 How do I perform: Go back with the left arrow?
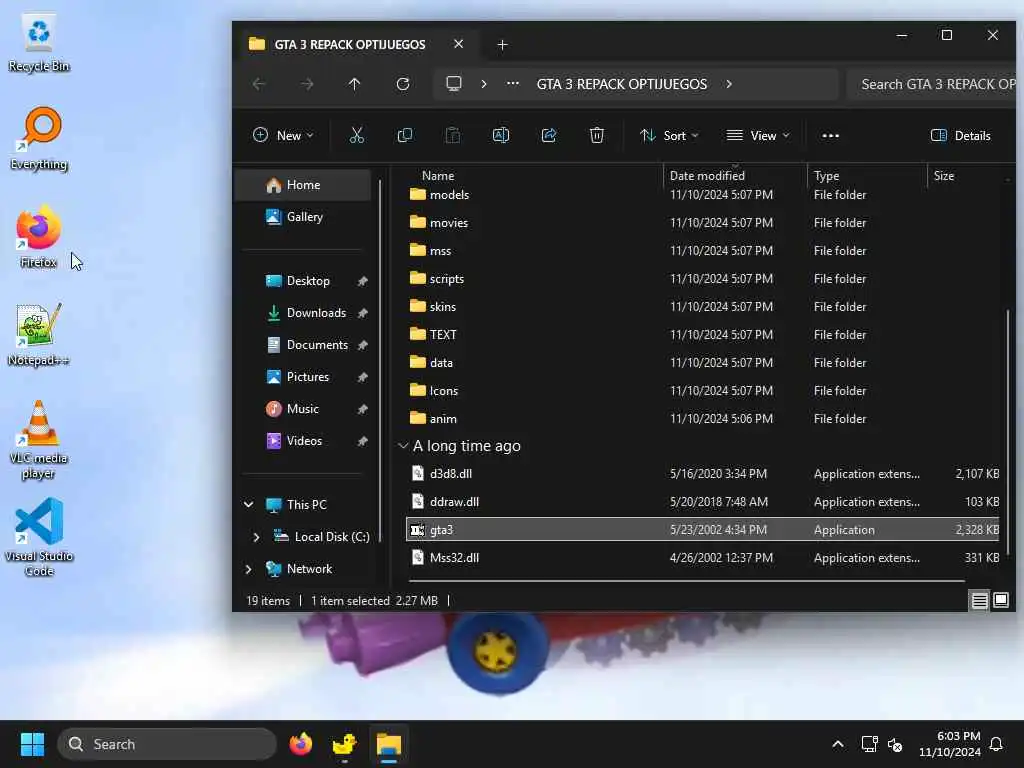259,84
